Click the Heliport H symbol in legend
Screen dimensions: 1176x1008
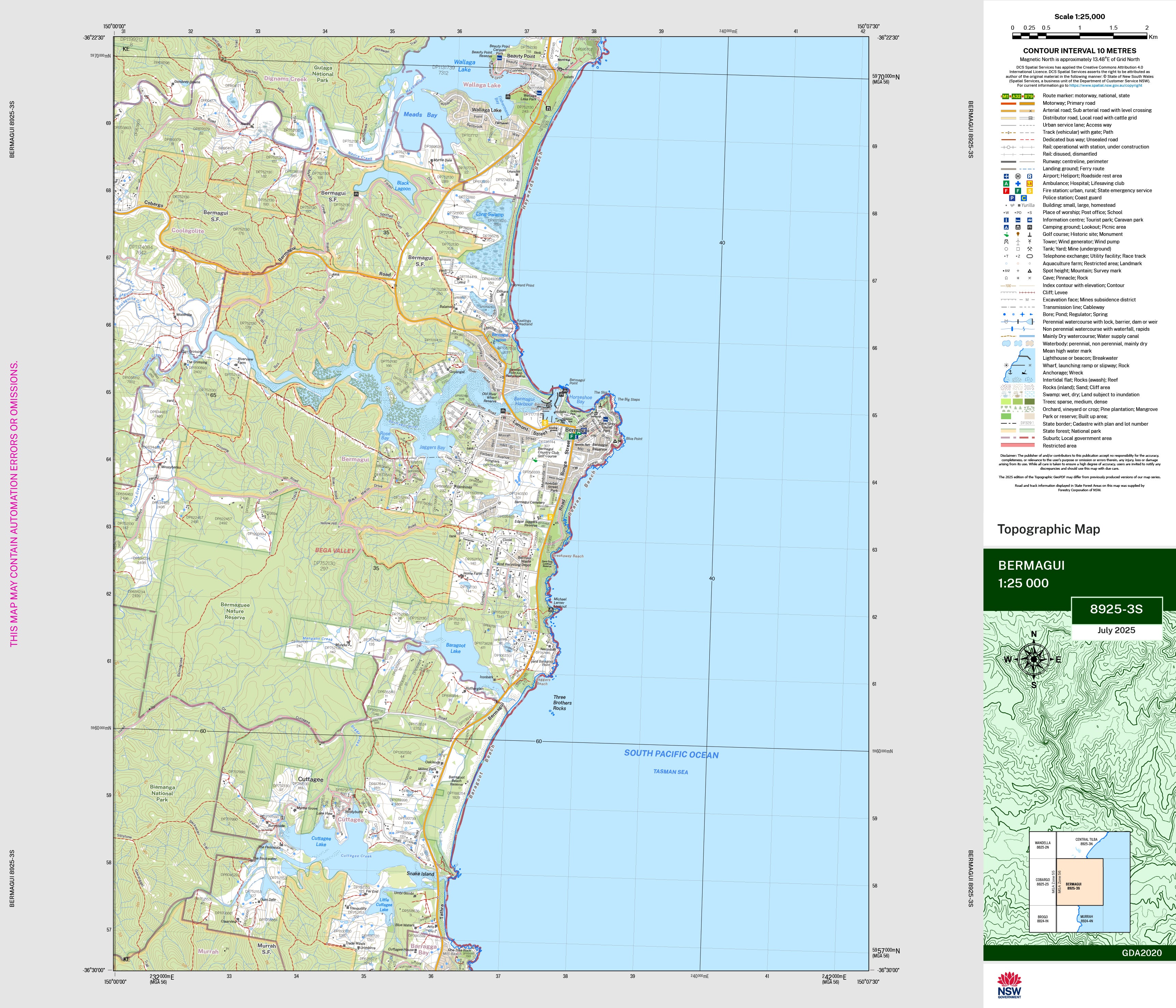pos(1018,176)
